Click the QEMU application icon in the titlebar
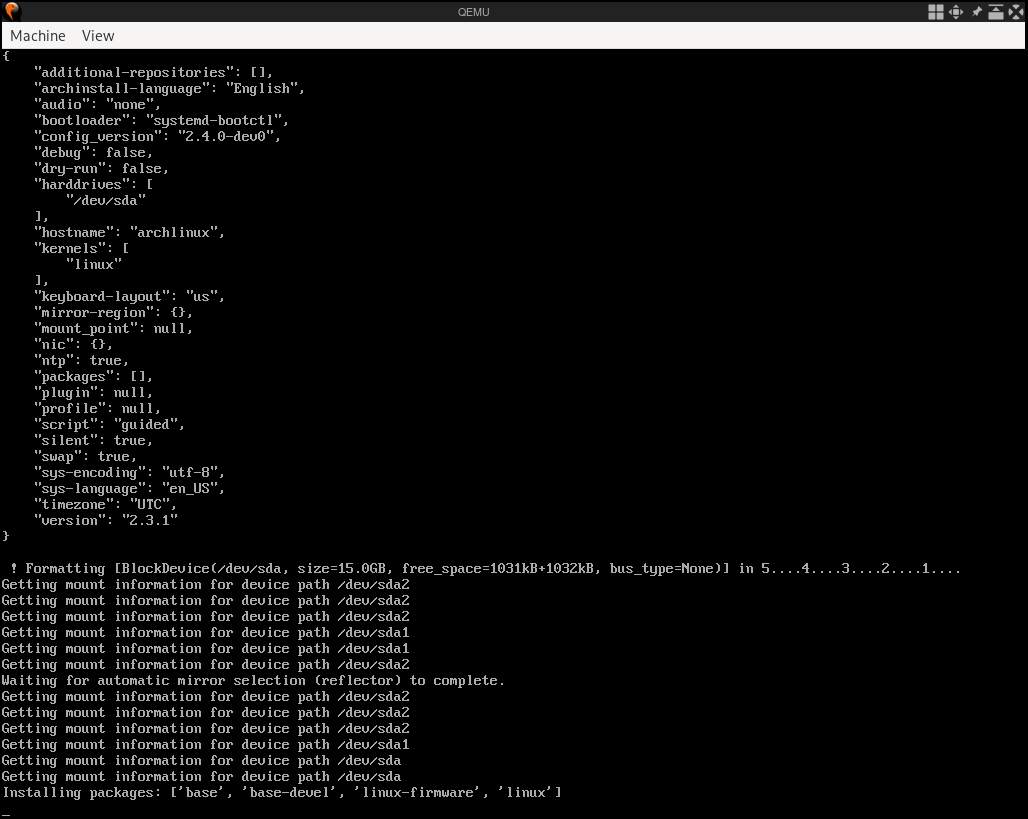 click(10, 11)
